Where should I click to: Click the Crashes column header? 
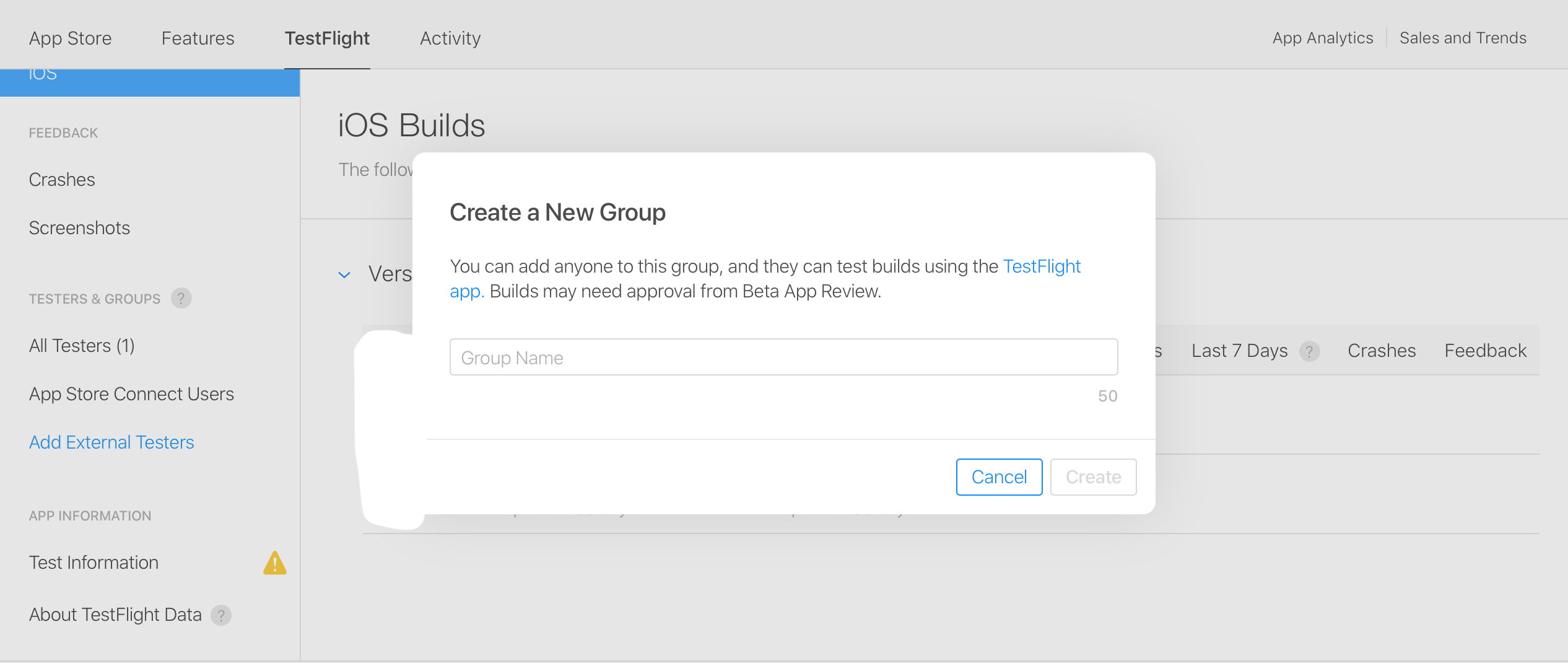point(1382,351)
